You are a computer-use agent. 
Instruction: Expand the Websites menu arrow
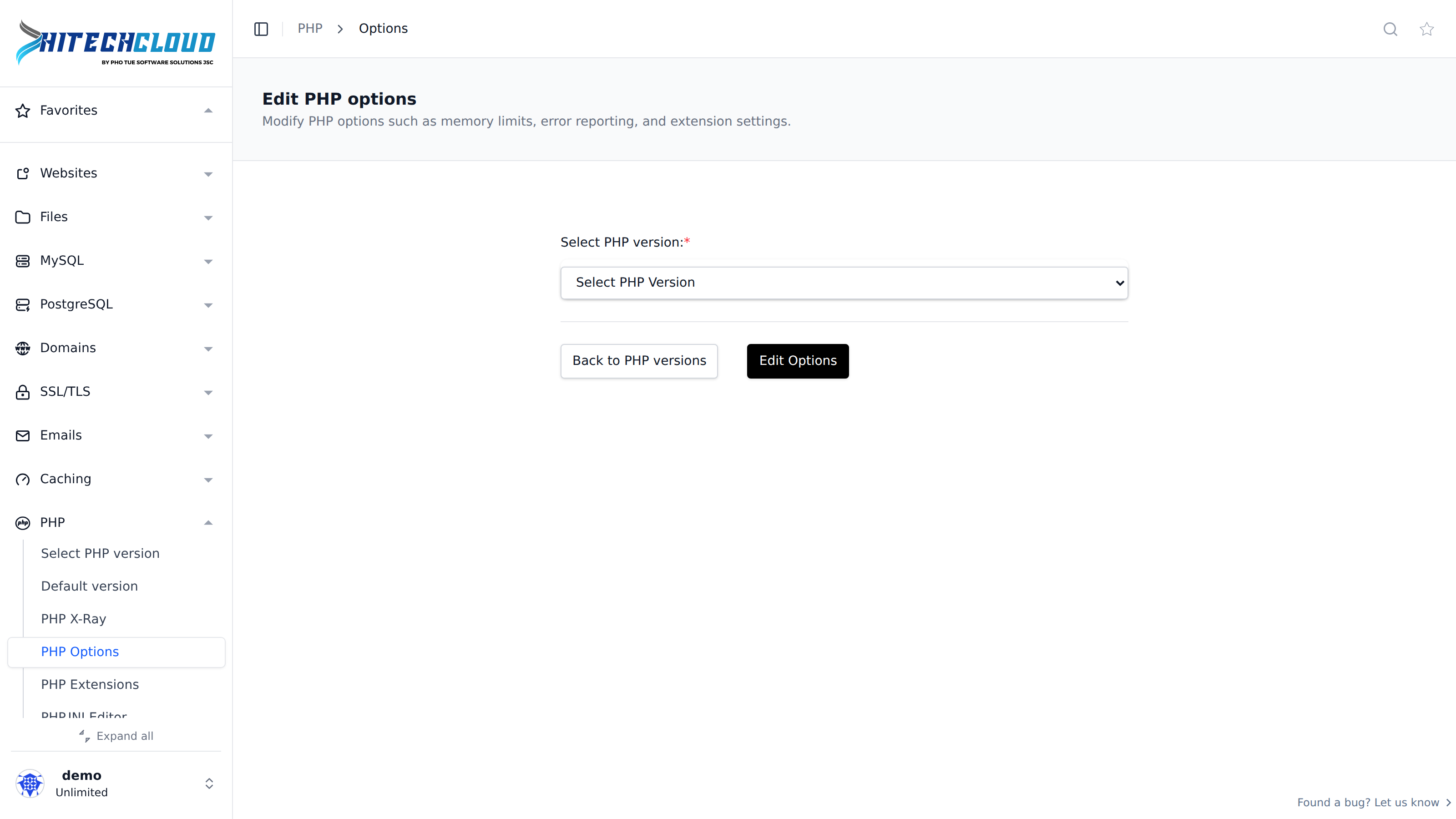[x=208, y=174]
